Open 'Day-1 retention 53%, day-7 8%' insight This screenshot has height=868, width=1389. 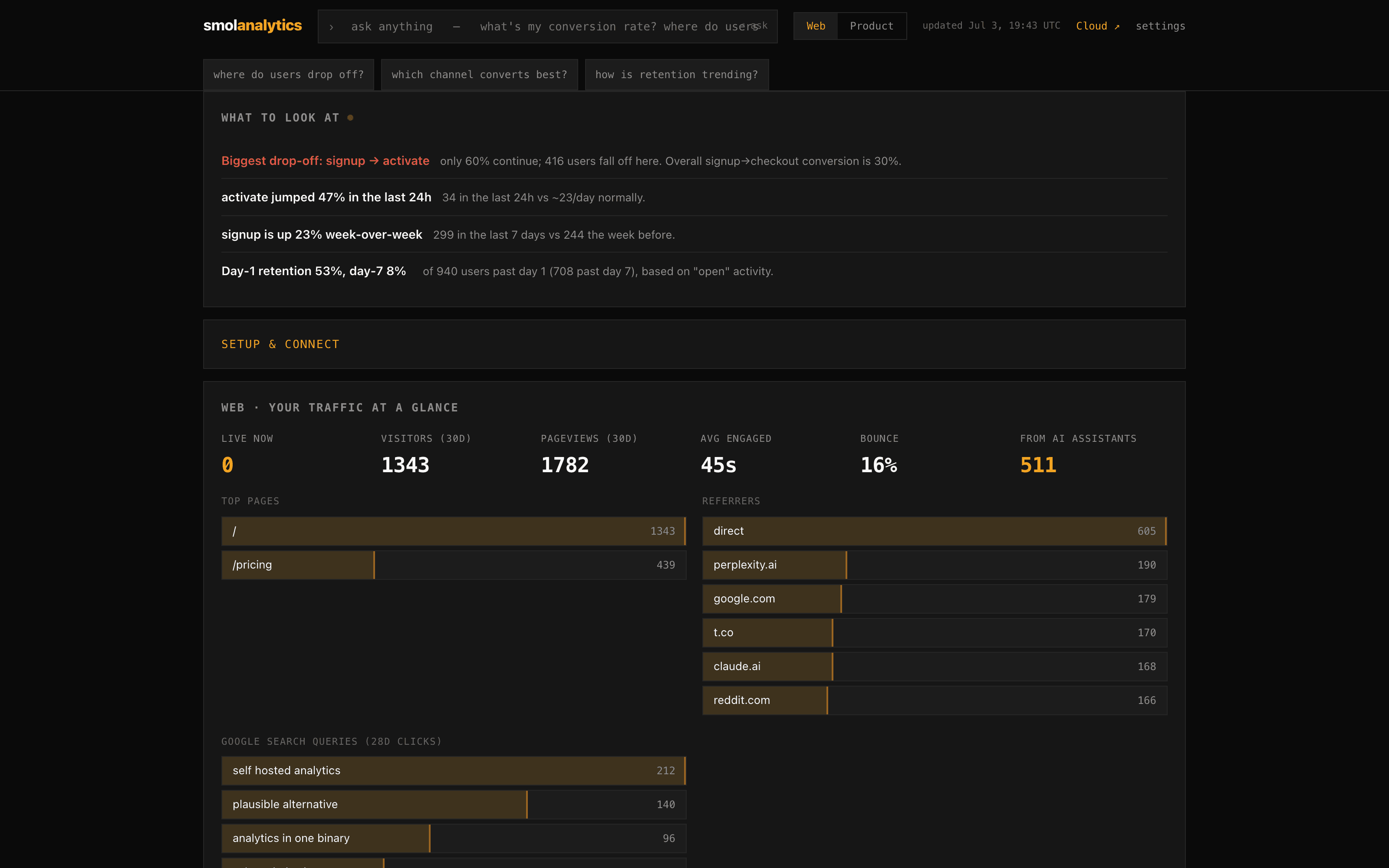[694, 271]
